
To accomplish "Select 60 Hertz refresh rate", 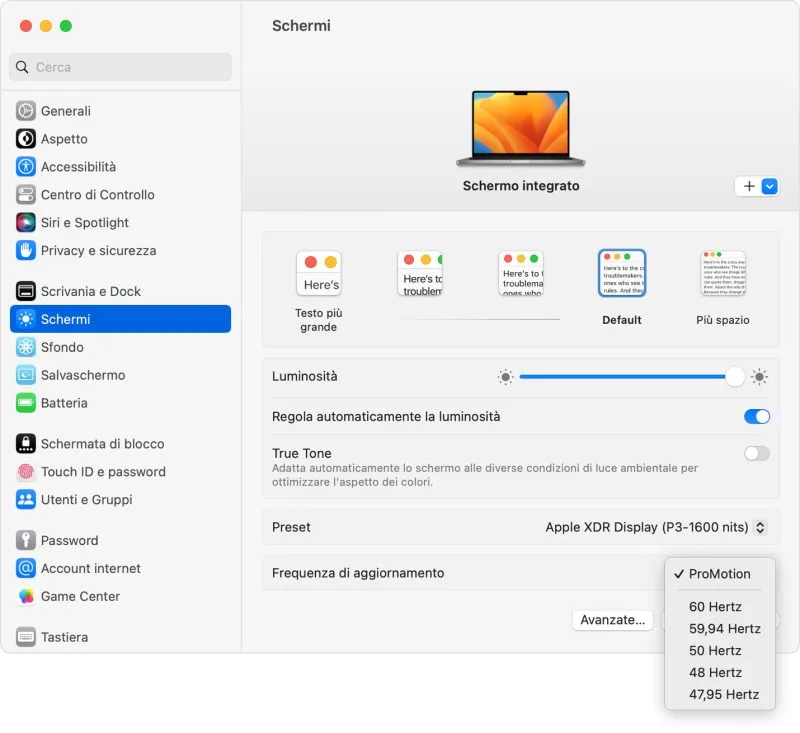I will pyautogui.click(x=714, y=607).
